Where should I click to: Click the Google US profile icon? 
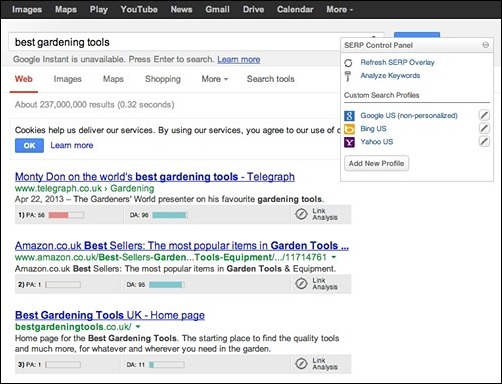pyautogui.click(x=349, y=116)
